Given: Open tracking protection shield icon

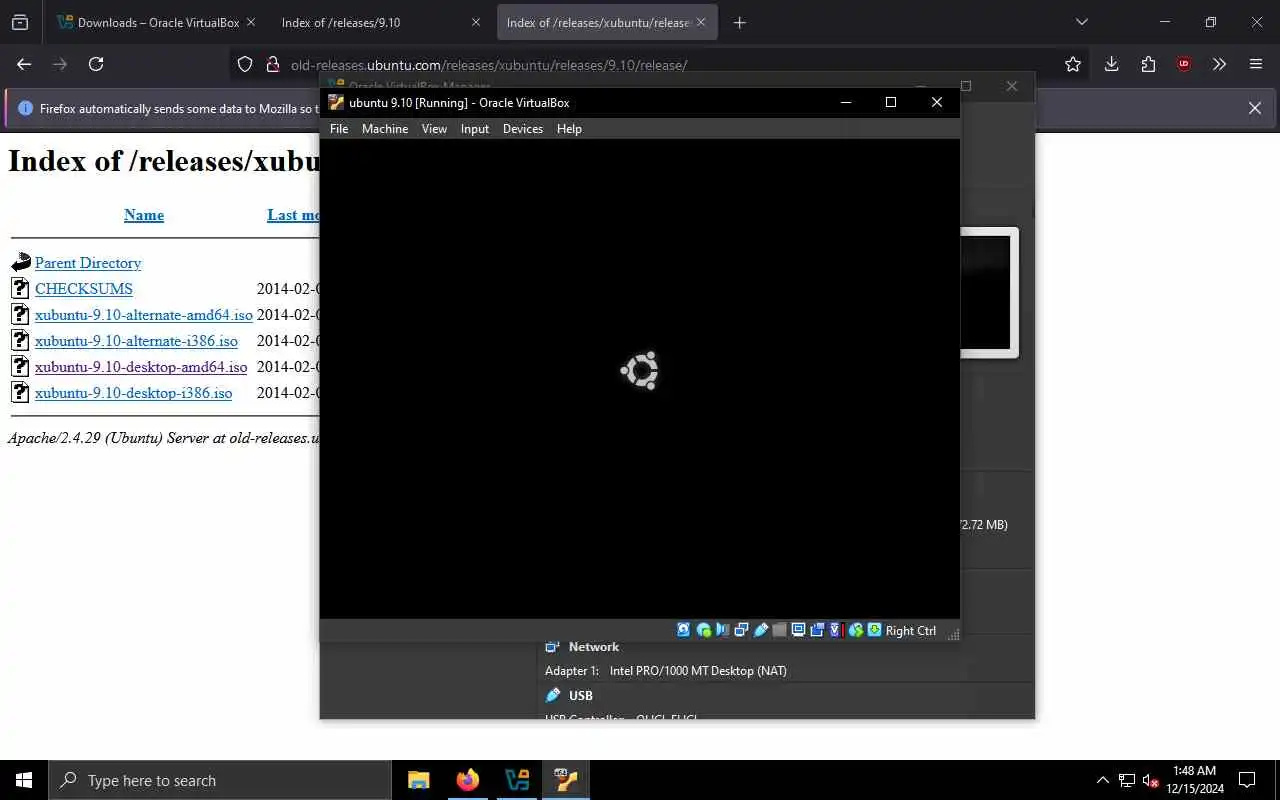Looking at the screenshot, I should click(x=245, y=64).
